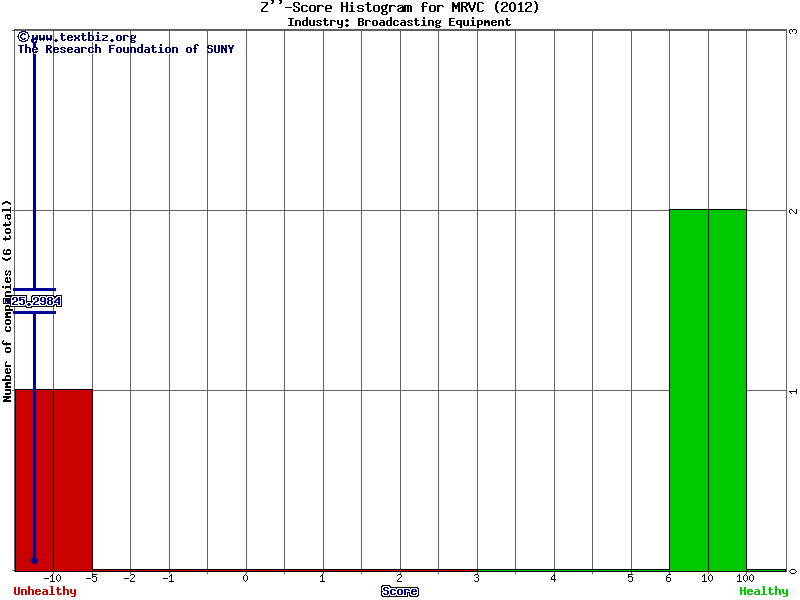Click 'The Research Foundation of SUNY' text
Image resolution: width=800 pixels, height=600 pixels.
[126, 49]
